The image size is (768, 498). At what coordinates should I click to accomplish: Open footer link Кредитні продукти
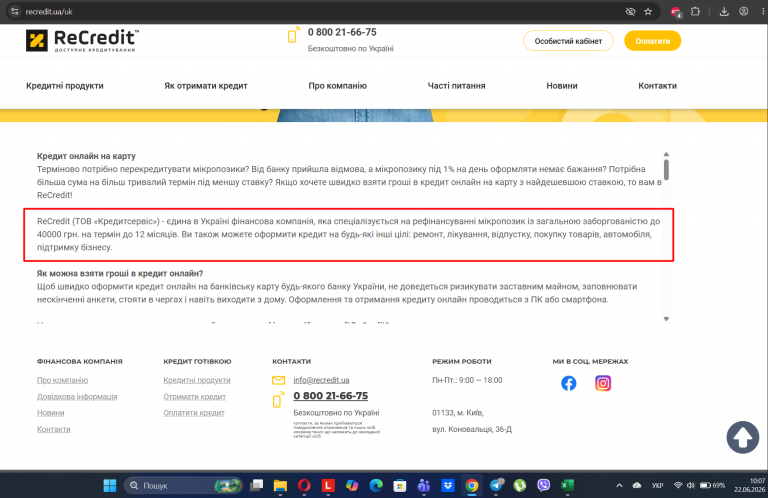click(197, 380)
